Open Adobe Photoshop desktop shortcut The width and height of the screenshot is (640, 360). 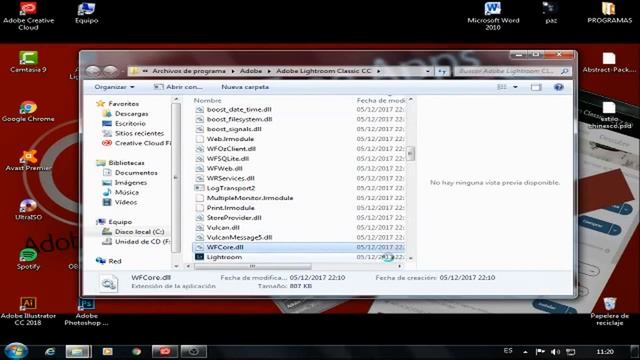(x=86, y=312)
